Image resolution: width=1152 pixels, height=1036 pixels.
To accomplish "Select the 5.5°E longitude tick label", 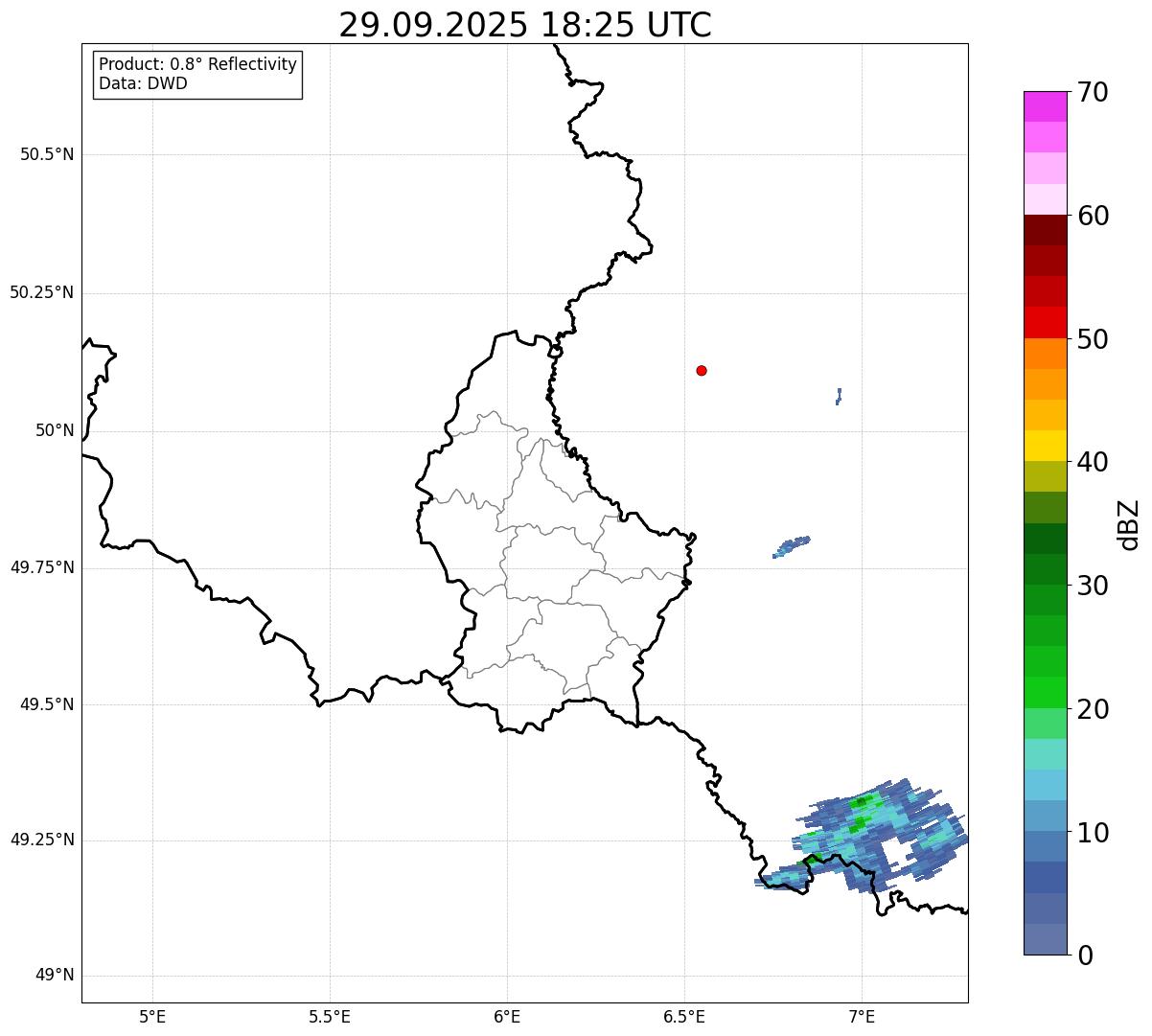I will tap(330, 1016).
